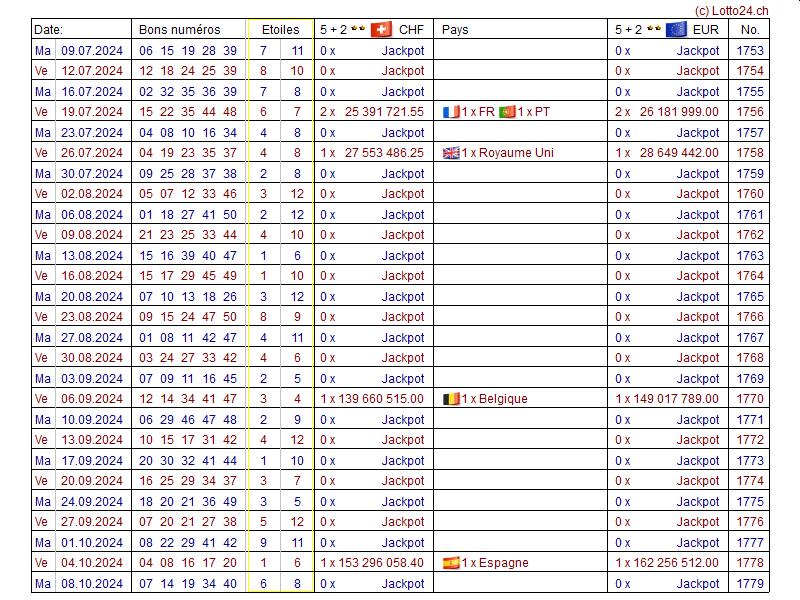This screenshot has width=800, height=600.
Task: Click the UK flag next to Royaume Uni
Action: click(x=451, y=153)
